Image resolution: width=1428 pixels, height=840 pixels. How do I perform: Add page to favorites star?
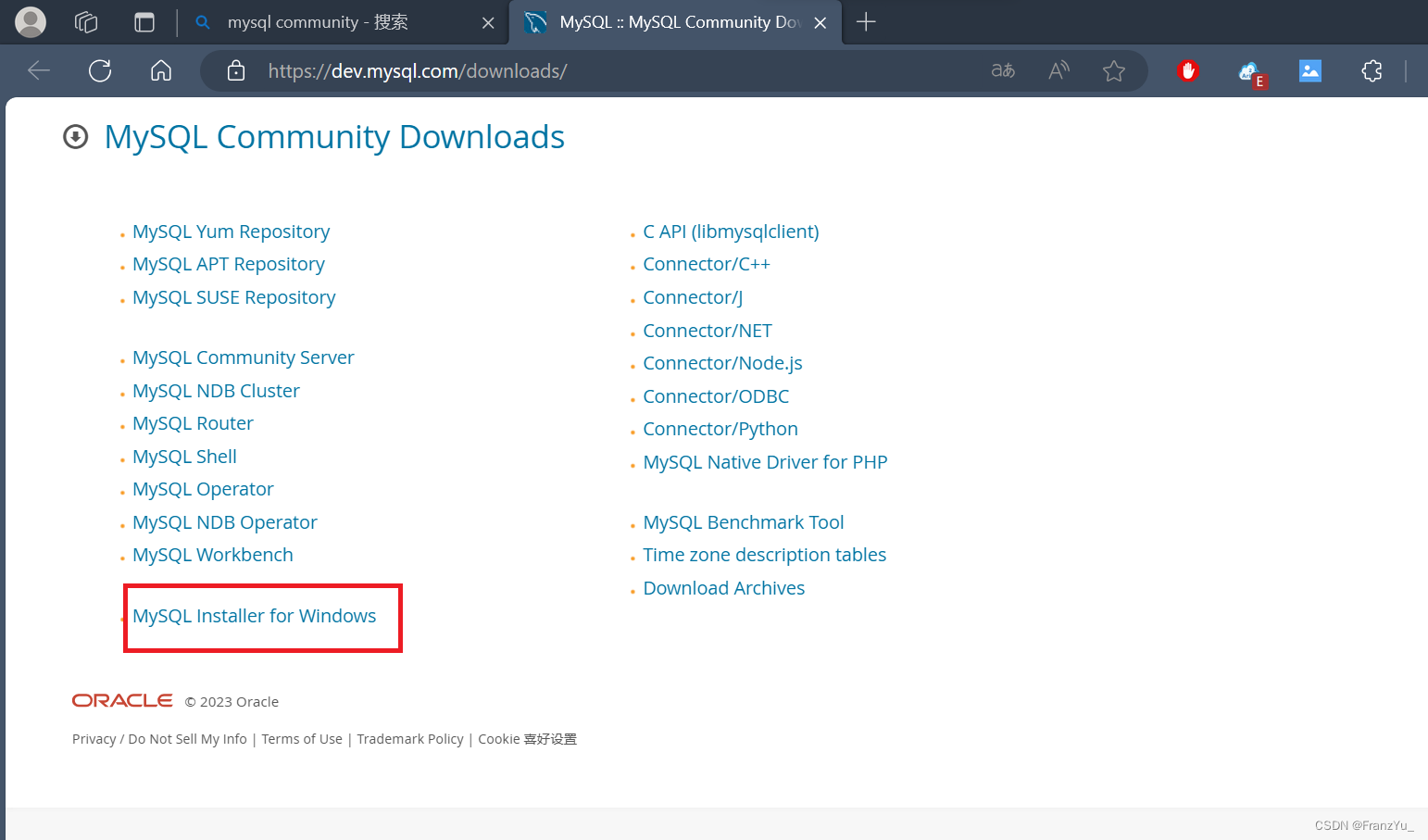tap(1114, 70)
